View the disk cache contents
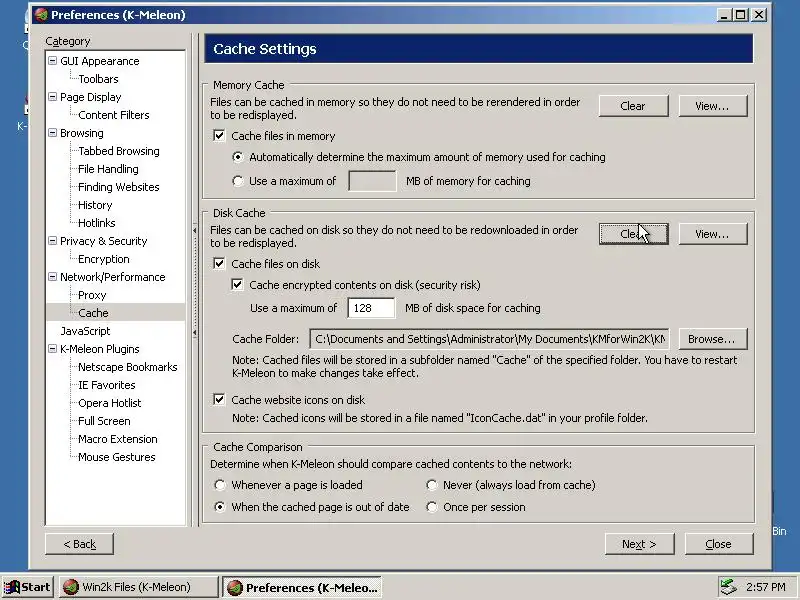The image size is (800, 600). [x=713, y=234]
